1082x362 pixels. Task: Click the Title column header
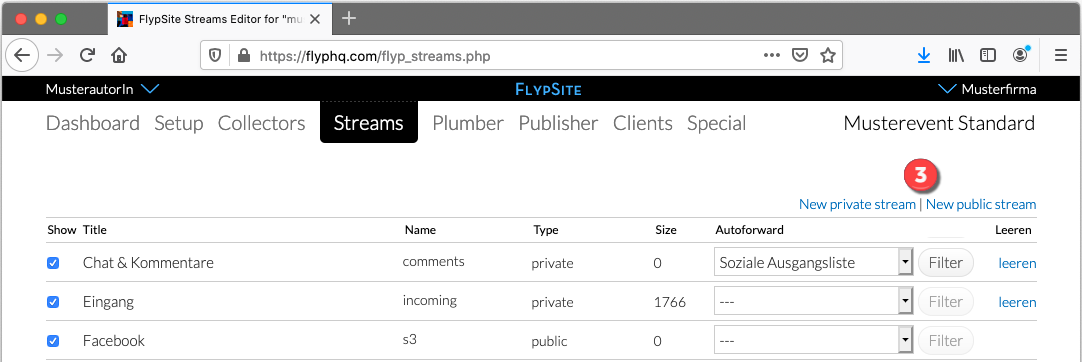point(95,230)
